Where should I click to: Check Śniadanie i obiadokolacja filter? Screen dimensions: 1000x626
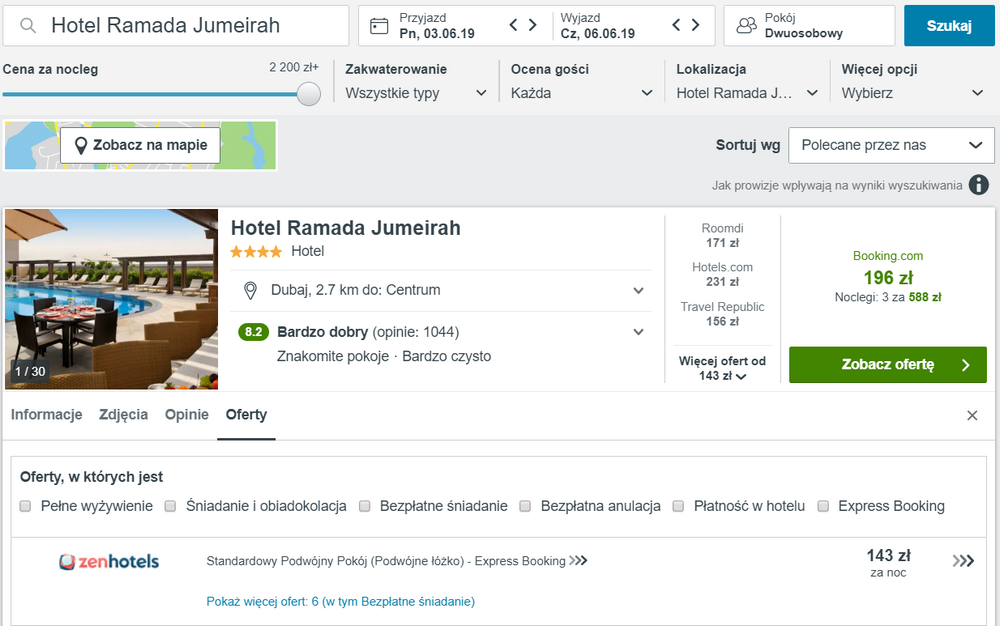pos(170,506)
